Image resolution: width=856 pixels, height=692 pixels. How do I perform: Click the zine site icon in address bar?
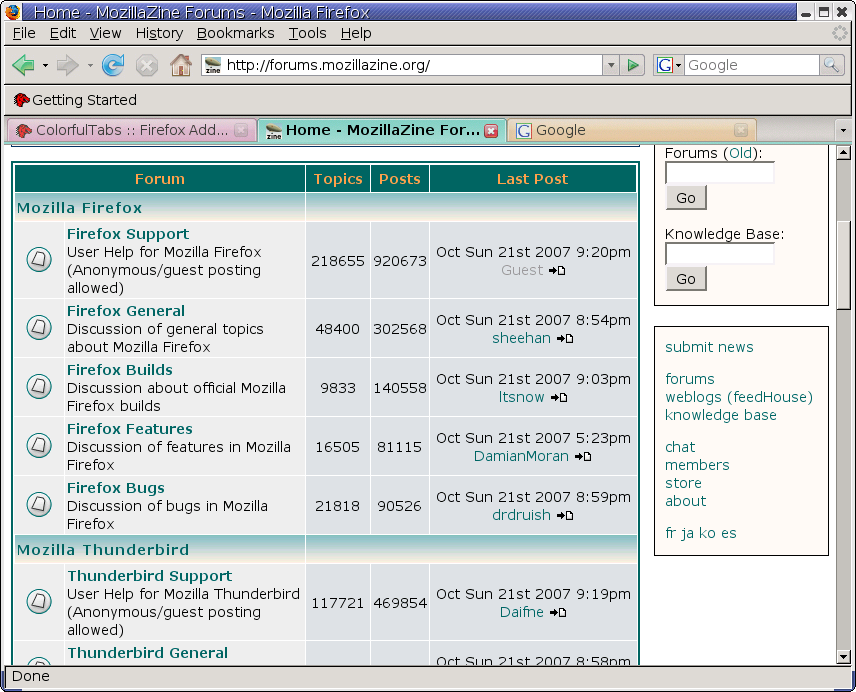click(213, 65)
